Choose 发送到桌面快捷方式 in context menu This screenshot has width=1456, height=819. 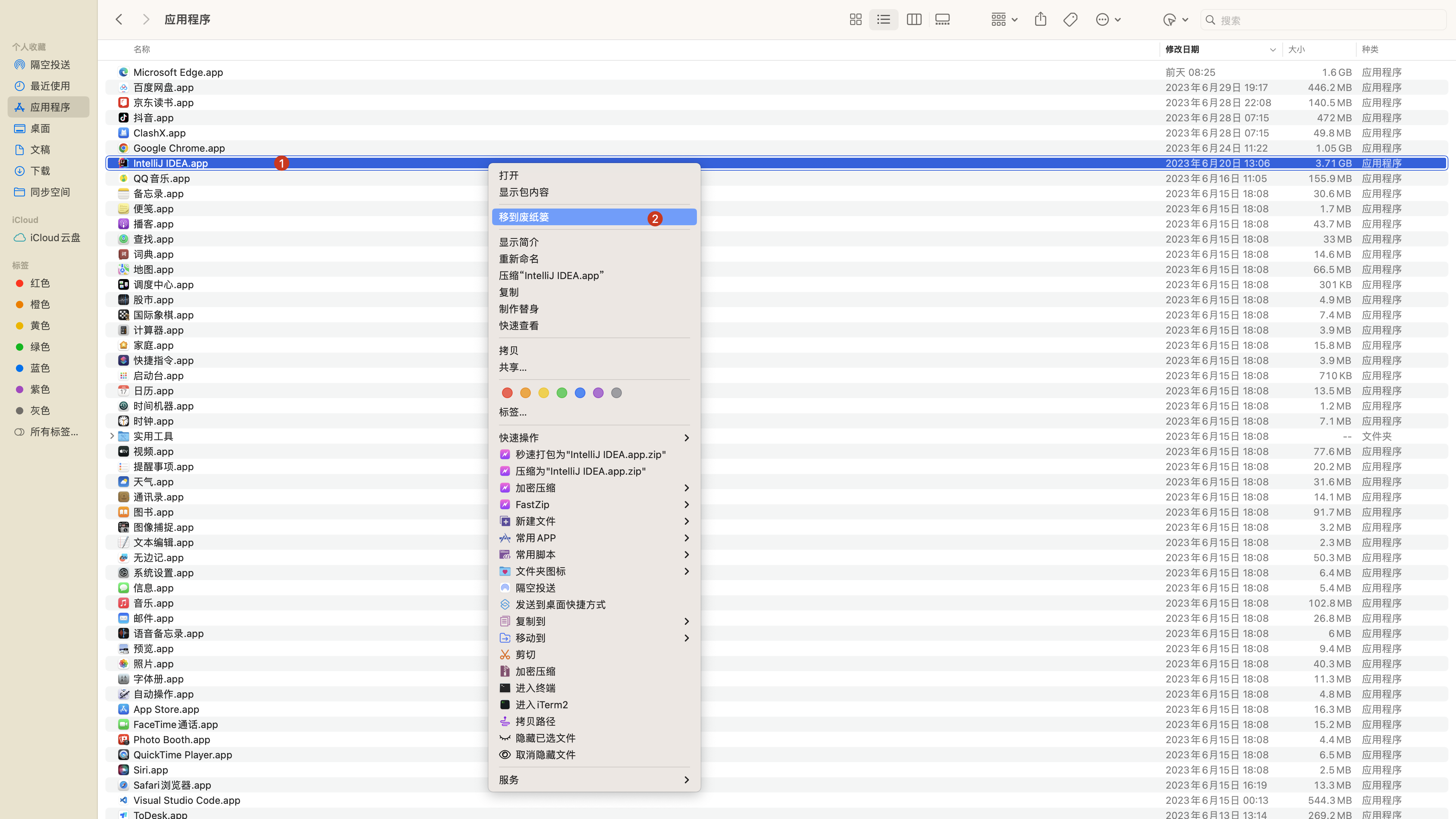(x=594, y=604)
